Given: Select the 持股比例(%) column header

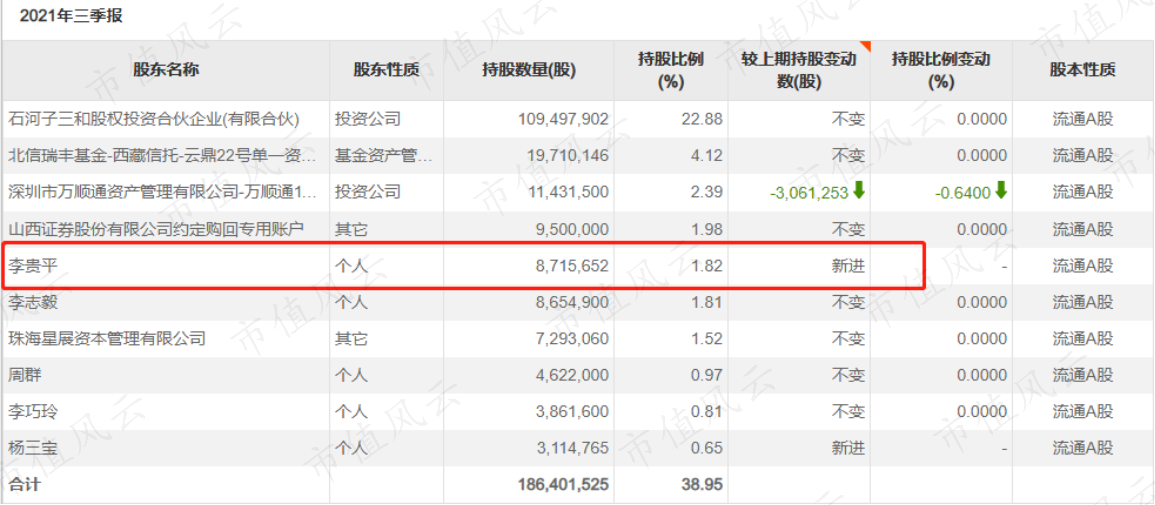Looking at the screenshot, I should pos(670,71).
